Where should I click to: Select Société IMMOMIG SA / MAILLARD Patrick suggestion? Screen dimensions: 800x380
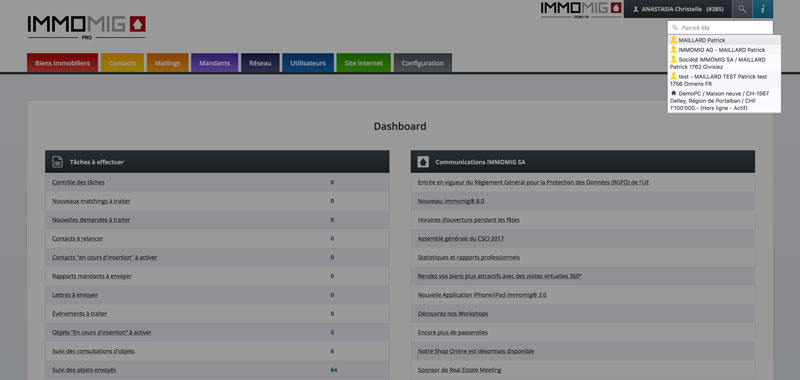[x=724, y=63]
